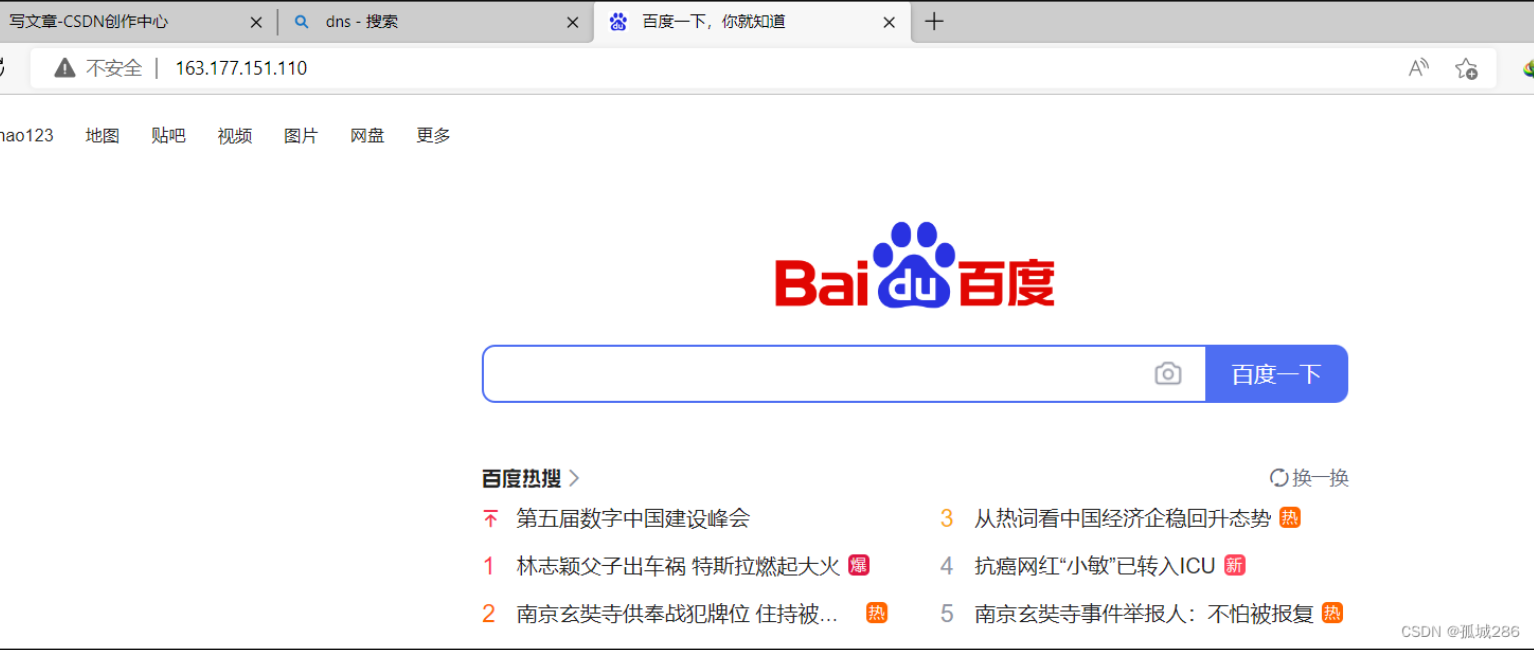Click the read aloud icon in address bar

pyautogui.click(x=1418, y=68)
